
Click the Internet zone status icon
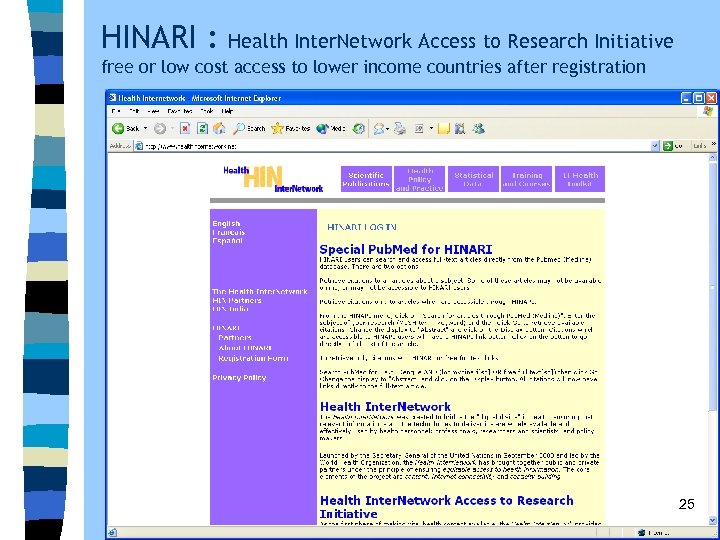641,533
